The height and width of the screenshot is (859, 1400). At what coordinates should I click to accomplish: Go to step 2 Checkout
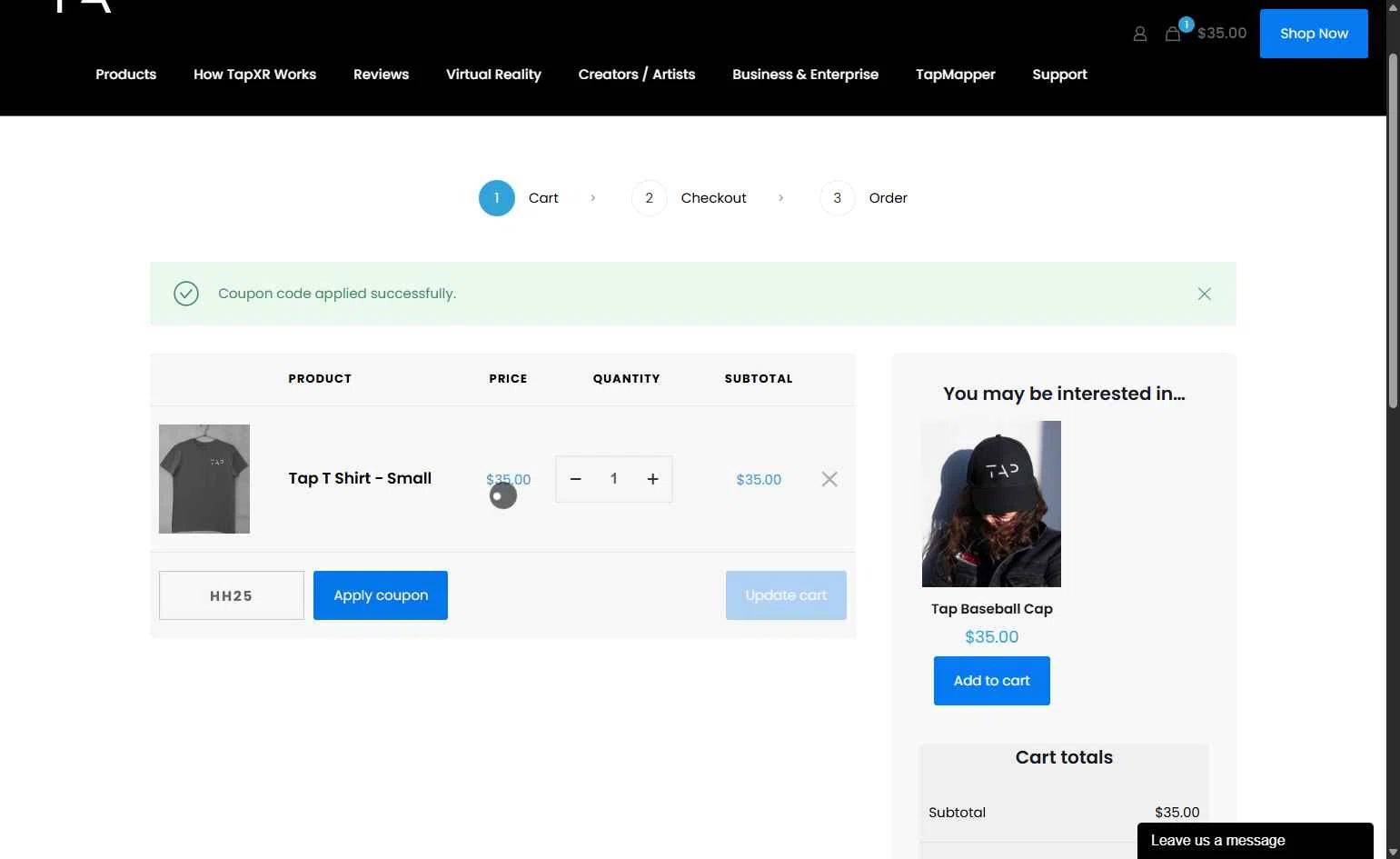689,198
